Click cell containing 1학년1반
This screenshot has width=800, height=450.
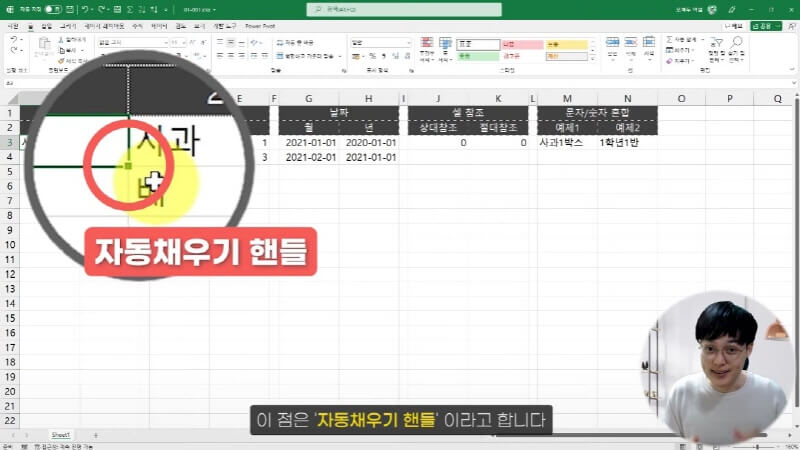(x=627, y=142)
